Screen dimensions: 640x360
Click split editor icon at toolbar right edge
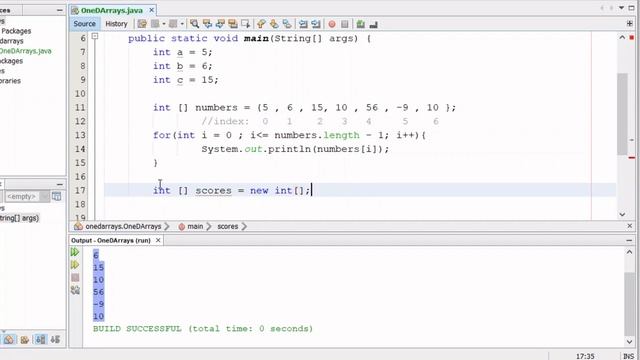629,24
